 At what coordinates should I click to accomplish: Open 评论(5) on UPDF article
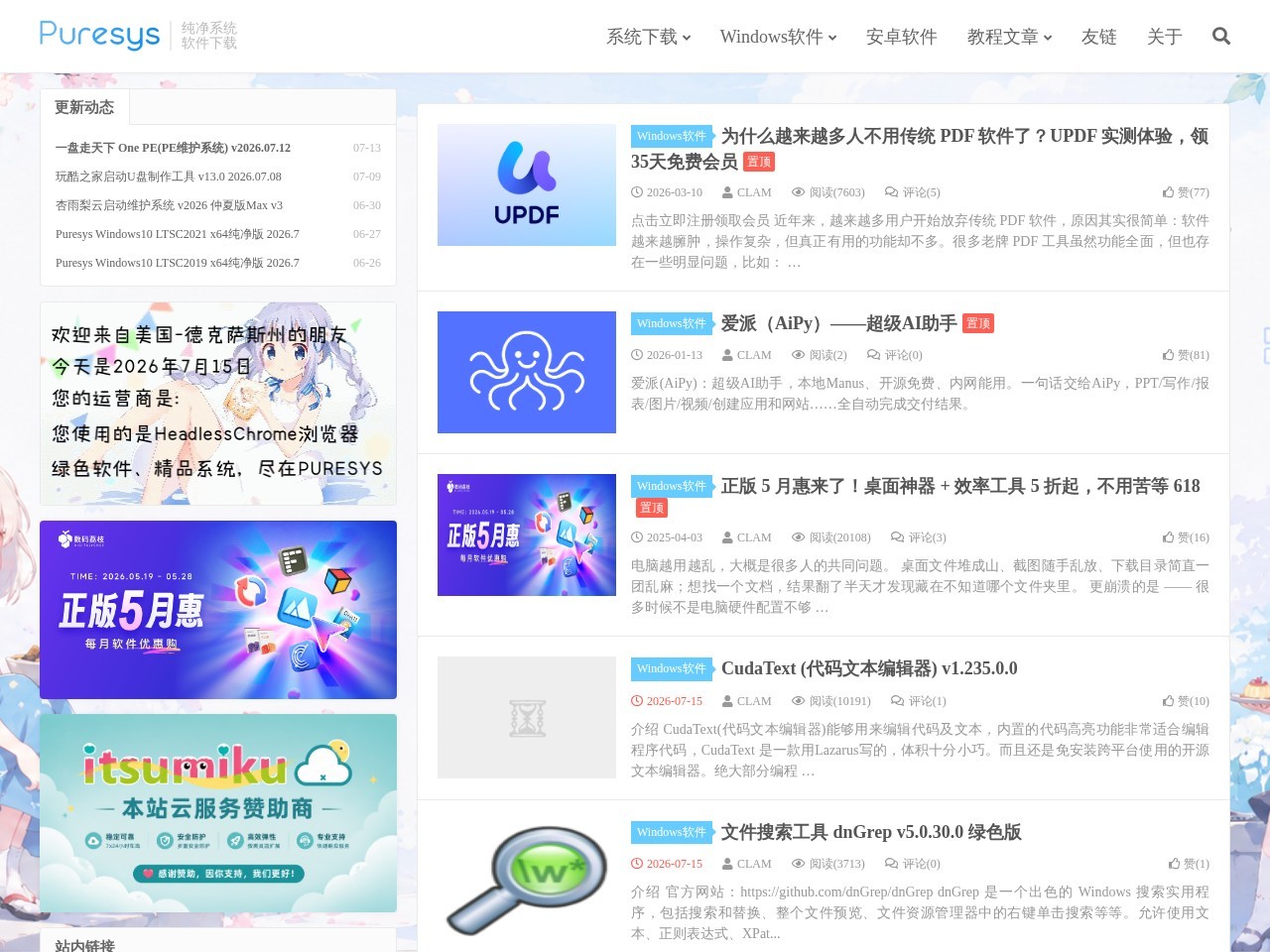point(913,192)
